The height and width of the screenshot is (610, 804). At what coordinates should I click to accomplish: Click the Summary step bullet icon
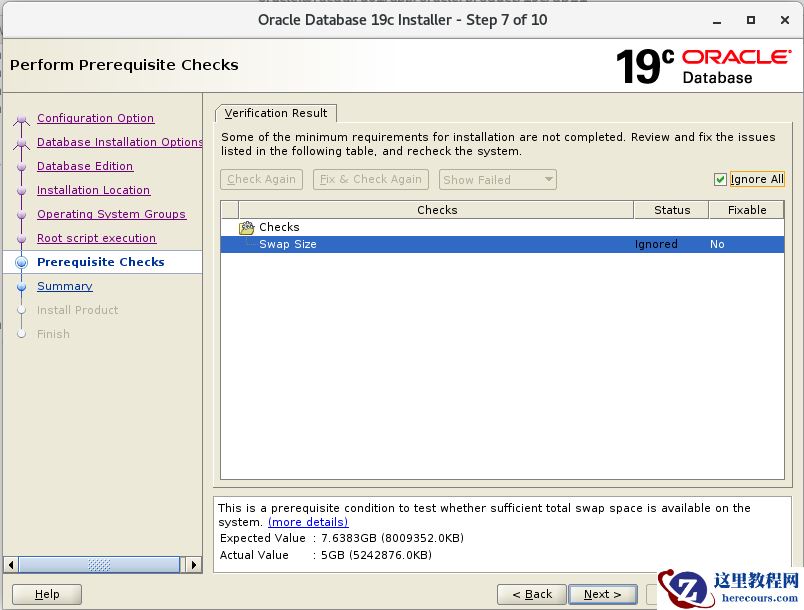point(22,287)
